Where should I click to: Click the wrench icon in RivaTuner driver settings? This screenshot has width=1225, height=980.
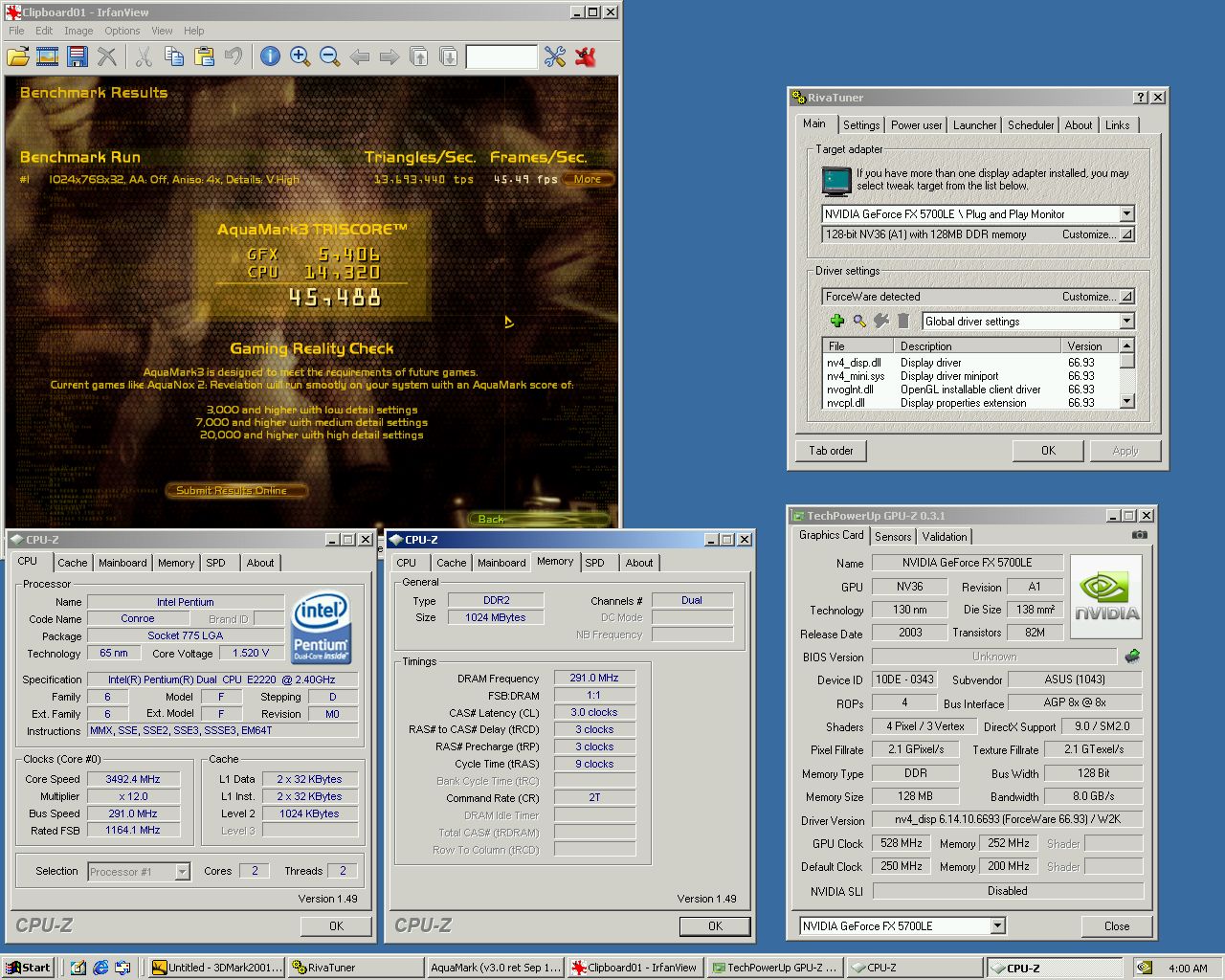(880, 321)
